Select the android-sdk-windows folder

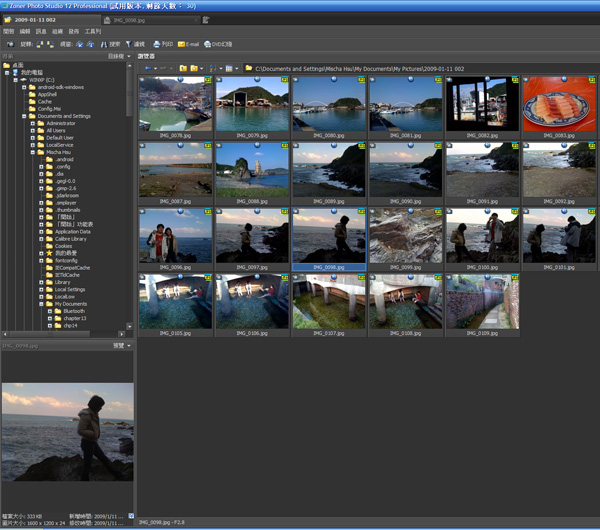click(x=59, y=87)
